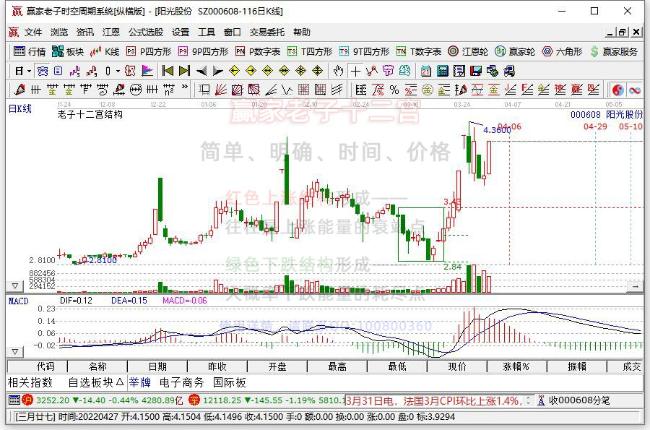Select the 举牌 tab
The height and width of the screenshot is (430, 650).
click(x=140, y=382)
